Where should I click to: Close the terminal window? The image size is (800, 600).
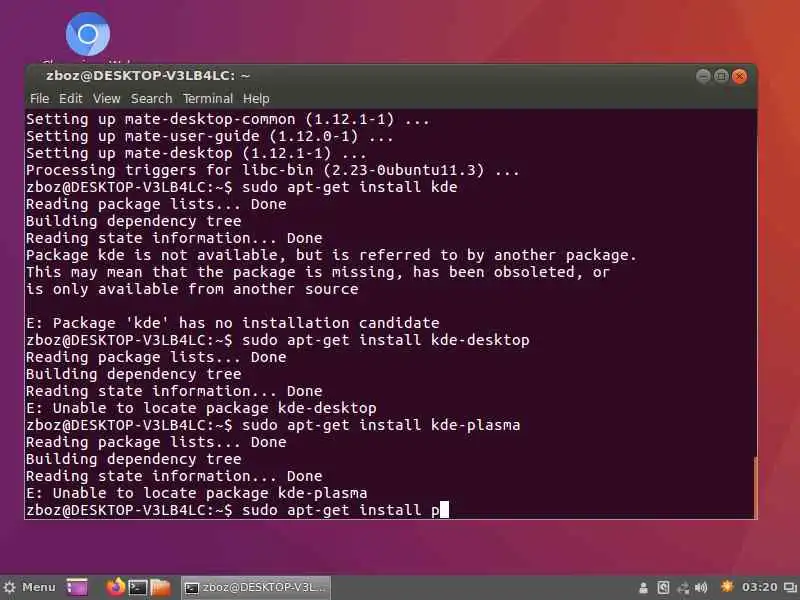coord(739,77)
